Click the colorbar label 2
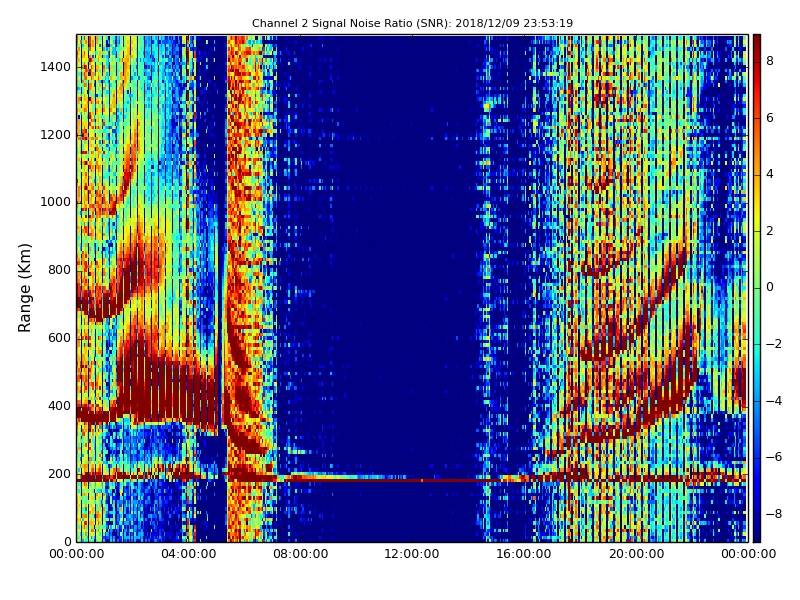 [770, 231]
